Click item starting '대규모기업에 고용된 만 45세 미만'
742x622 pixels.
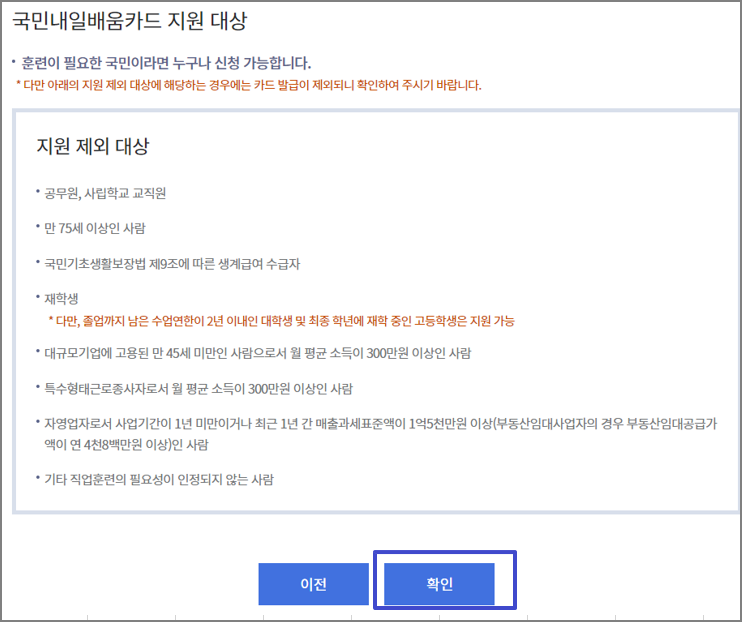257,353
